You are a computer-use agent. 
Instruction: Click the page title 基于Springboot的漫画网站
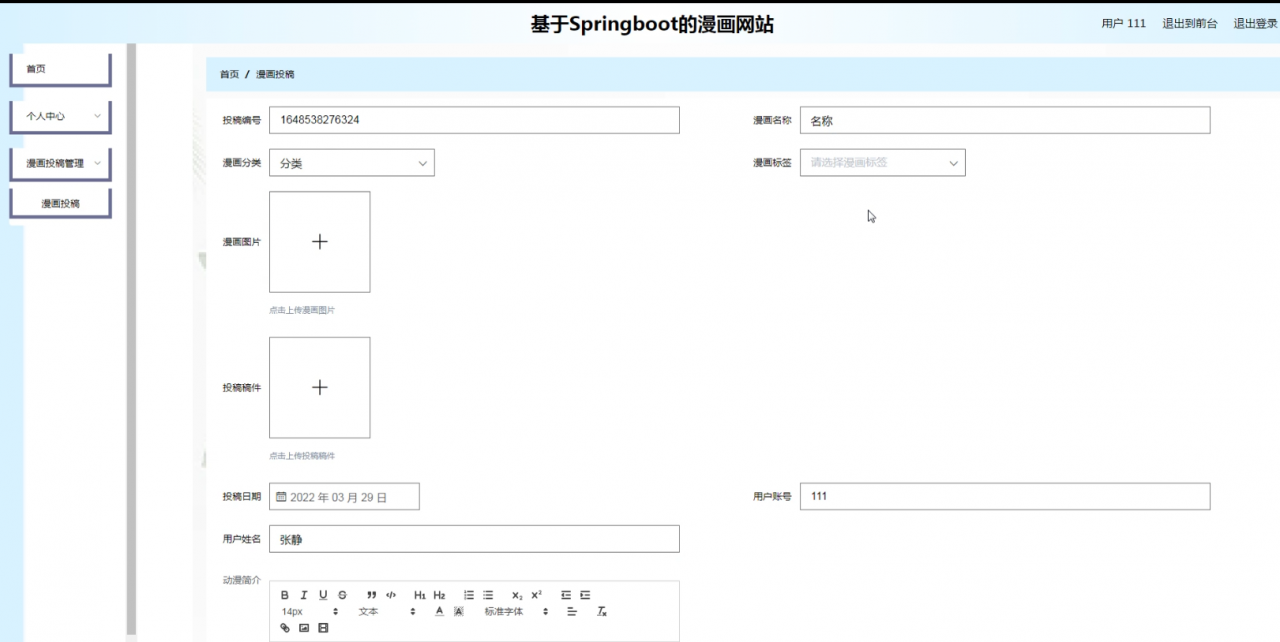tap(652, 25)
